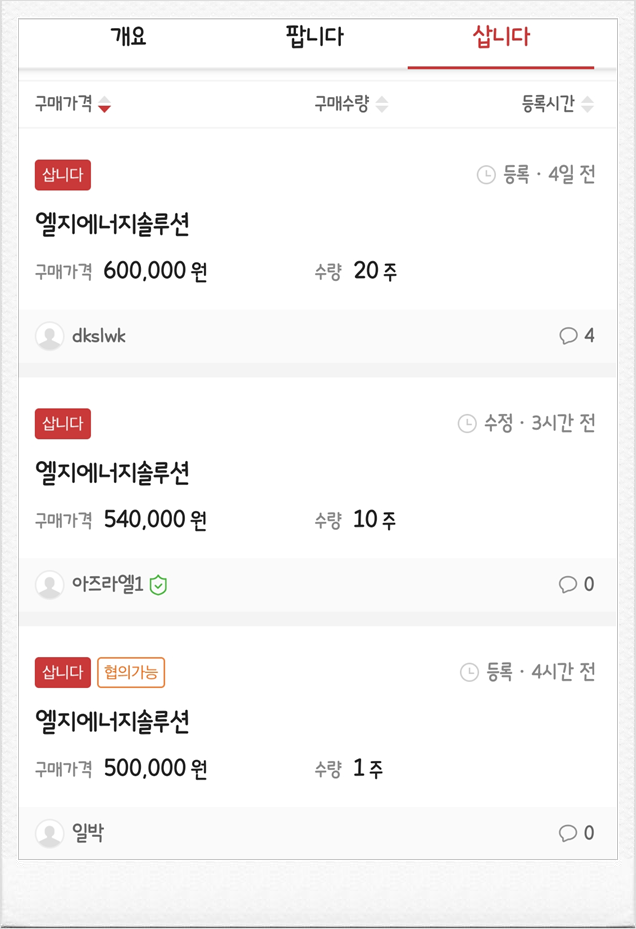Click the clock icon beside 3시간 전

pos(467,424)
